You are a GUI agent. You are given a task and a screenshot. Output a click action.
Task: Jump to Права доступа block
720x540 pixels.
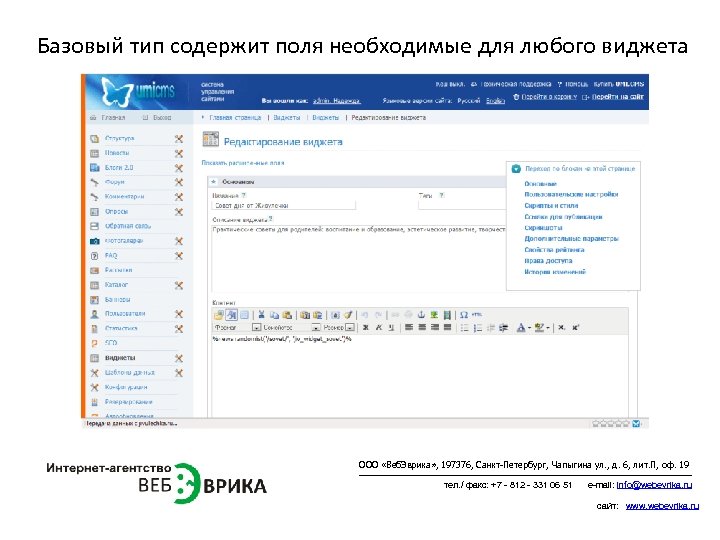coord(548,260)
